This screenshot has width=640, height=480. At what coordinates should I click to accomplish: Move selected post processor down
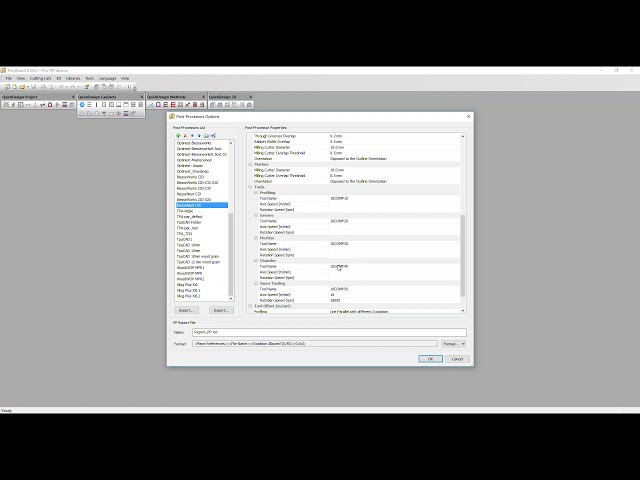pyautogui.click(x=199, y=136)
